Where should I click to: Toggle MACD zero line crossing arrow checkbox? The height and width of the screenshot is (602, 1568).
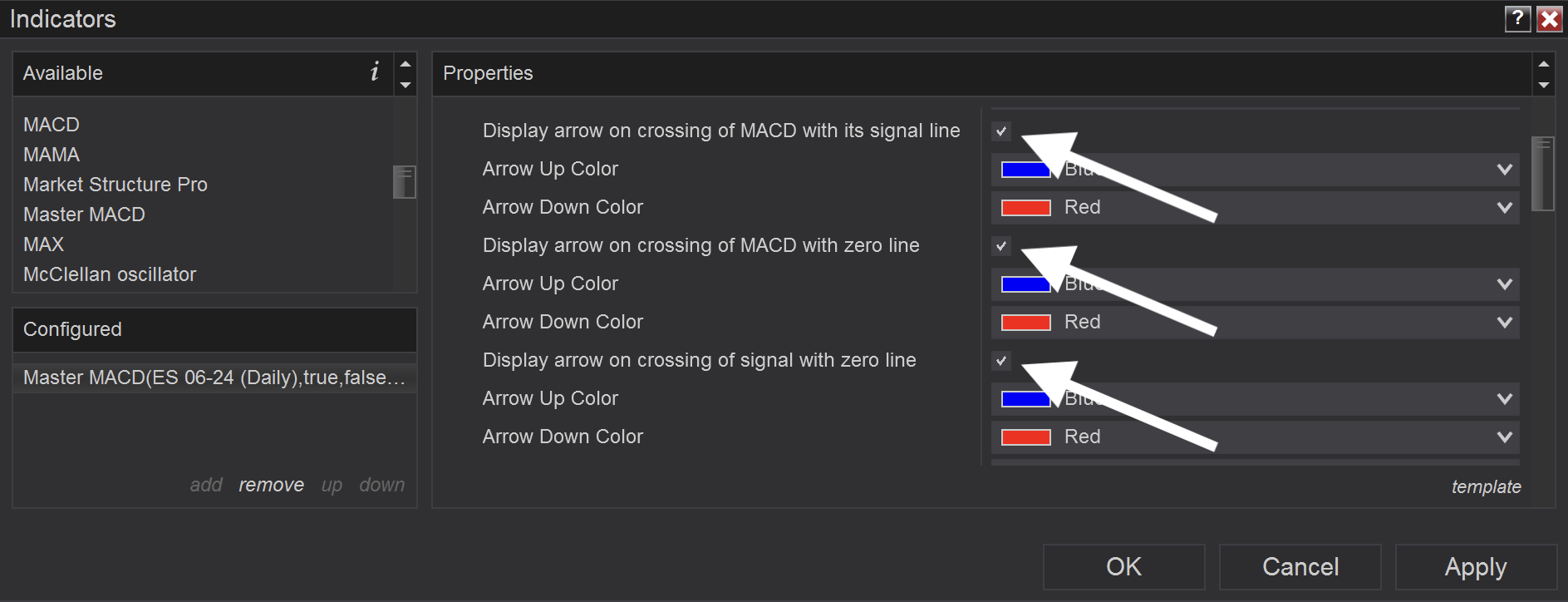tap(1001, 246)
